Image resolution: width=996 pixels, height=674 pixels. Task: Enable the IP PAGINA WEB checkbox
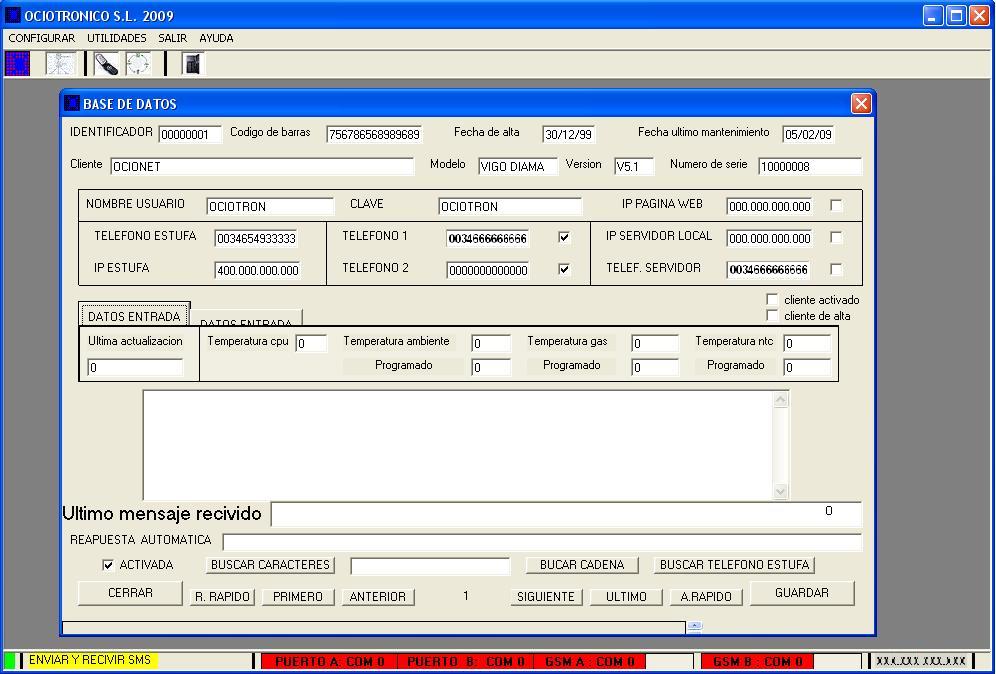837,206
